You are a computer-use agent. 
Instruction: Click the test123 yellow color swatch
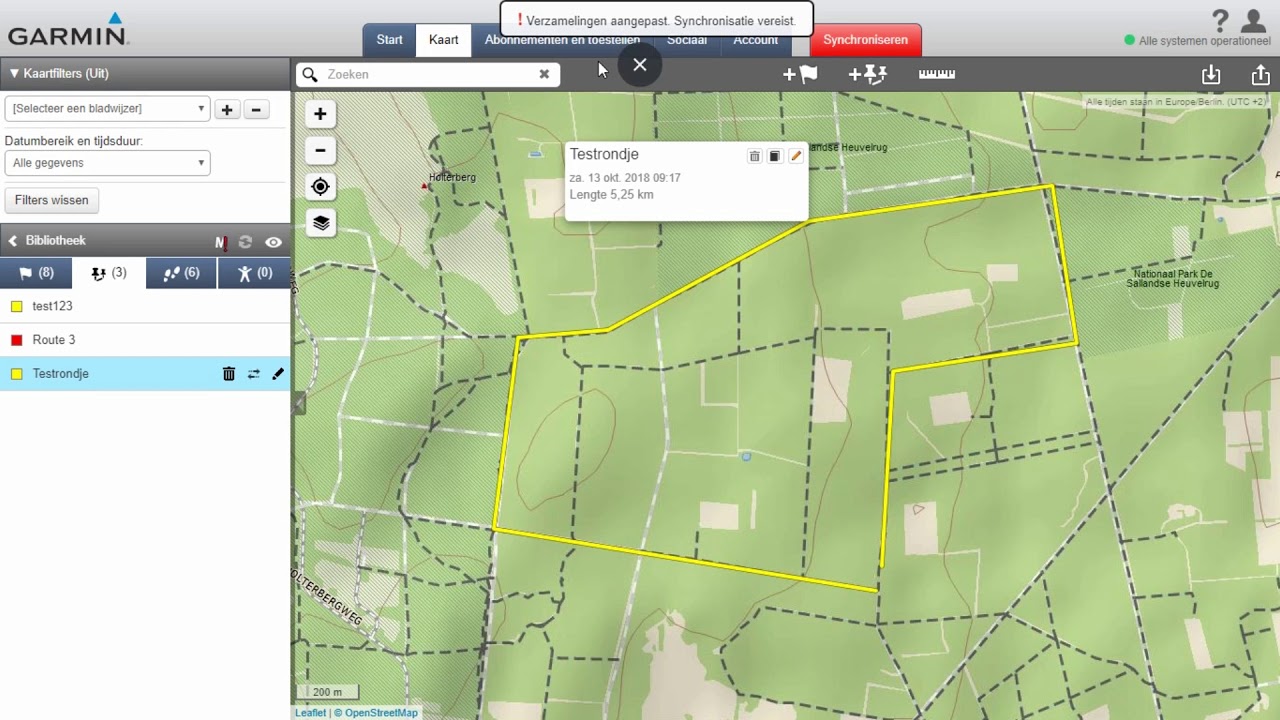click(x=17, y=307)
